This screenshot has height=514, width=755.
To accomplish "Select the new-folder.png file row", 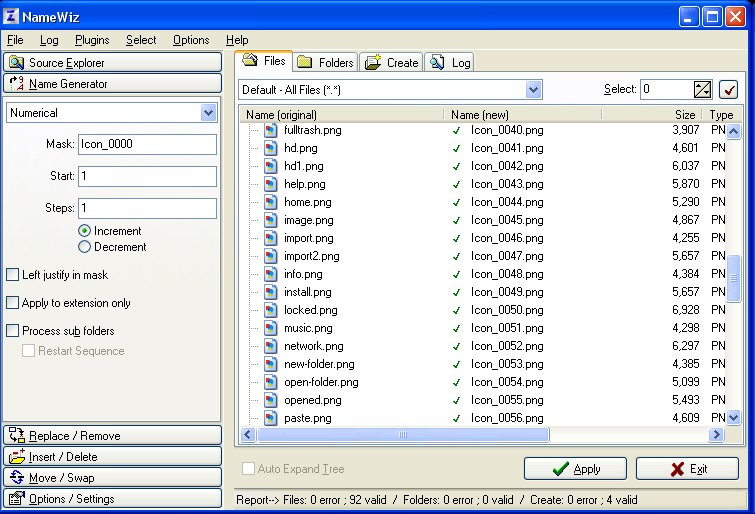I will [483, 364].
